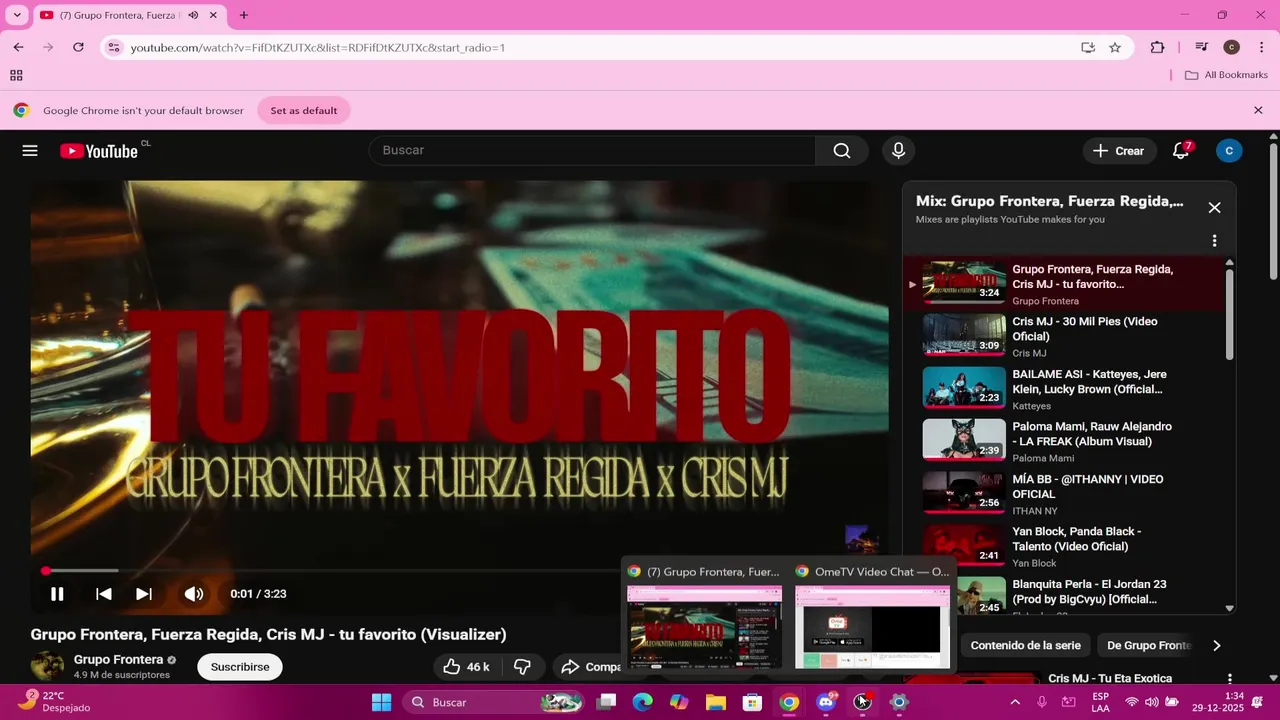
Task: Open File Explorer from the taskbar
Action: (716, 702)
